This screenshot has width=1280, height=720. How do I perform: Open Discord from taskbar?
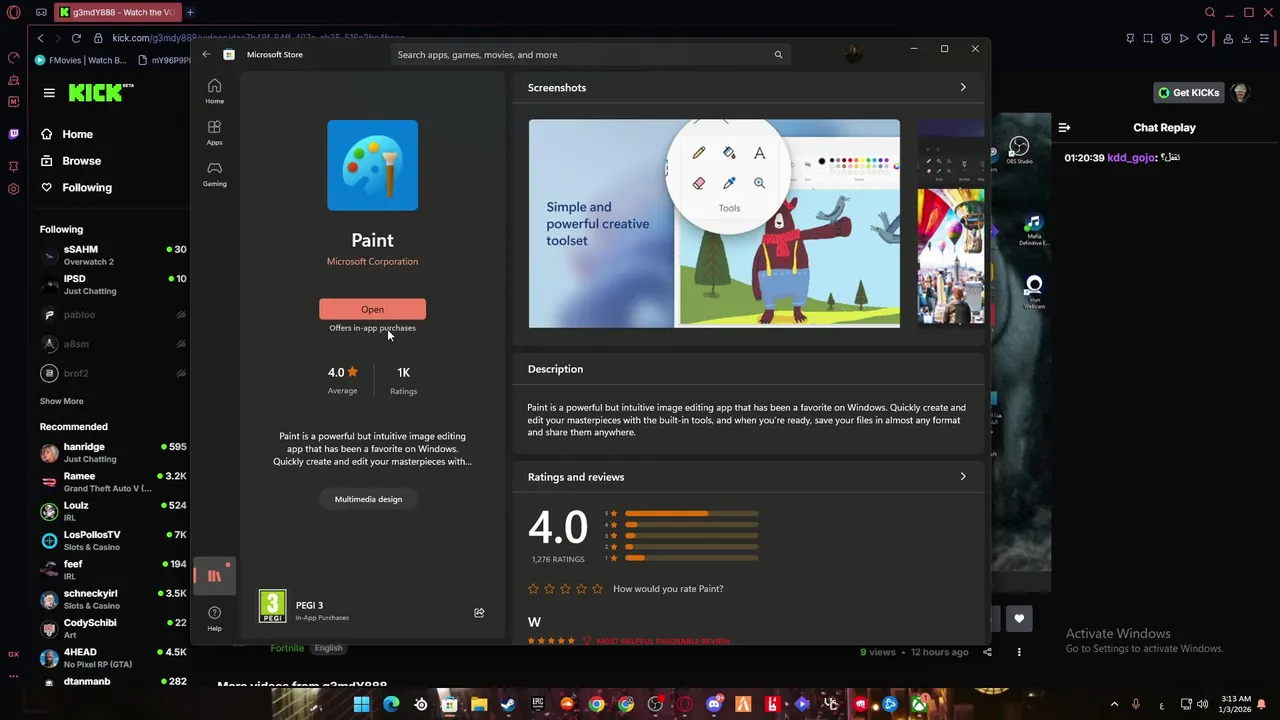coord(714,704)
